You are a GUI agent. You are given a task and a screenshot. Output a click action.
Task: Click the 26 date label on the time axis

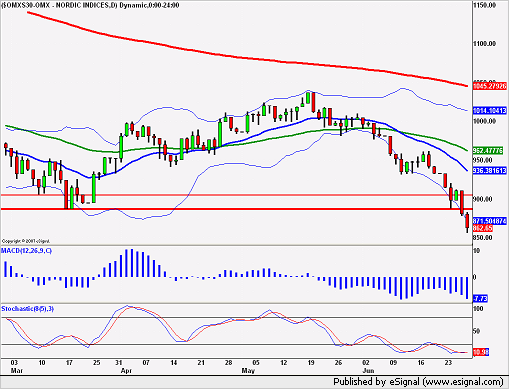[338, 363]
